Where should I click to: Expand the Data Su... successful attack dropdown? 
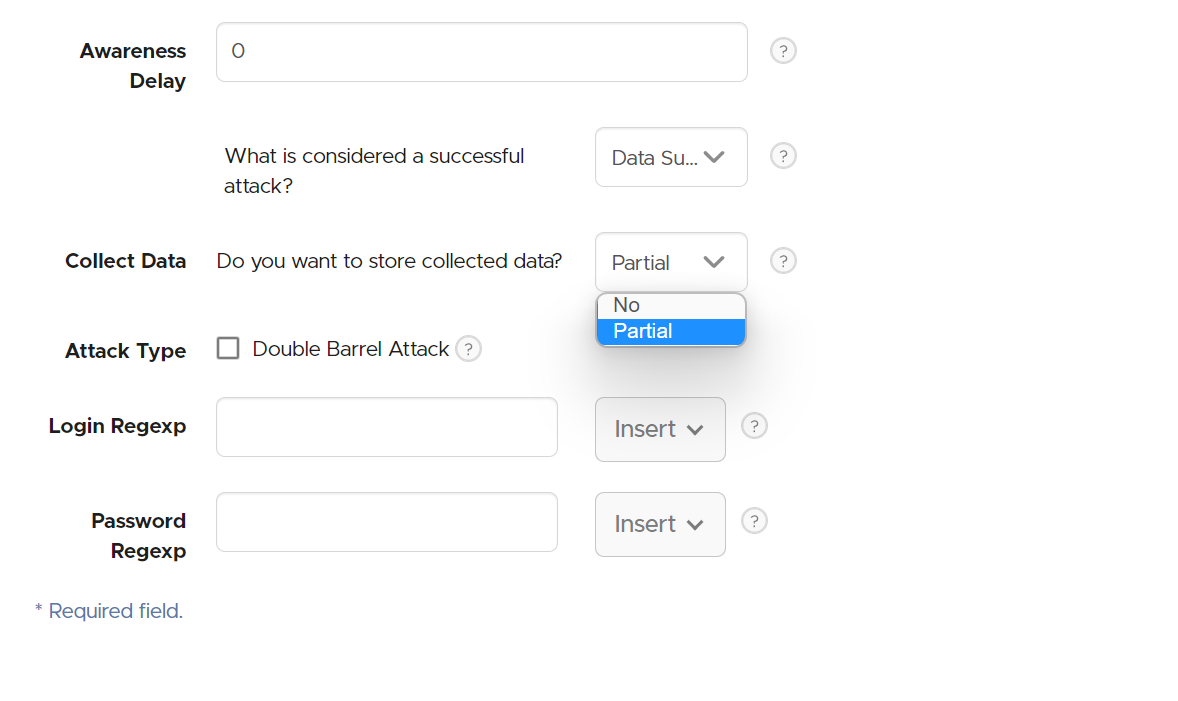coord(671,157)
